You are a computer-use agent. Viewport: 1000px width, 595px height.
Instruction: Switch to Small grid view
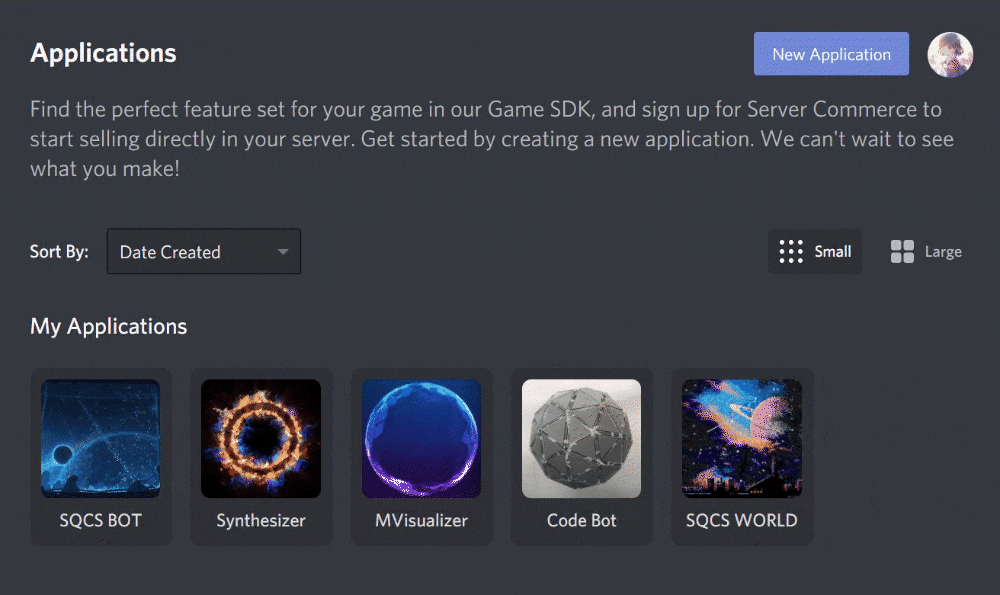814,251
